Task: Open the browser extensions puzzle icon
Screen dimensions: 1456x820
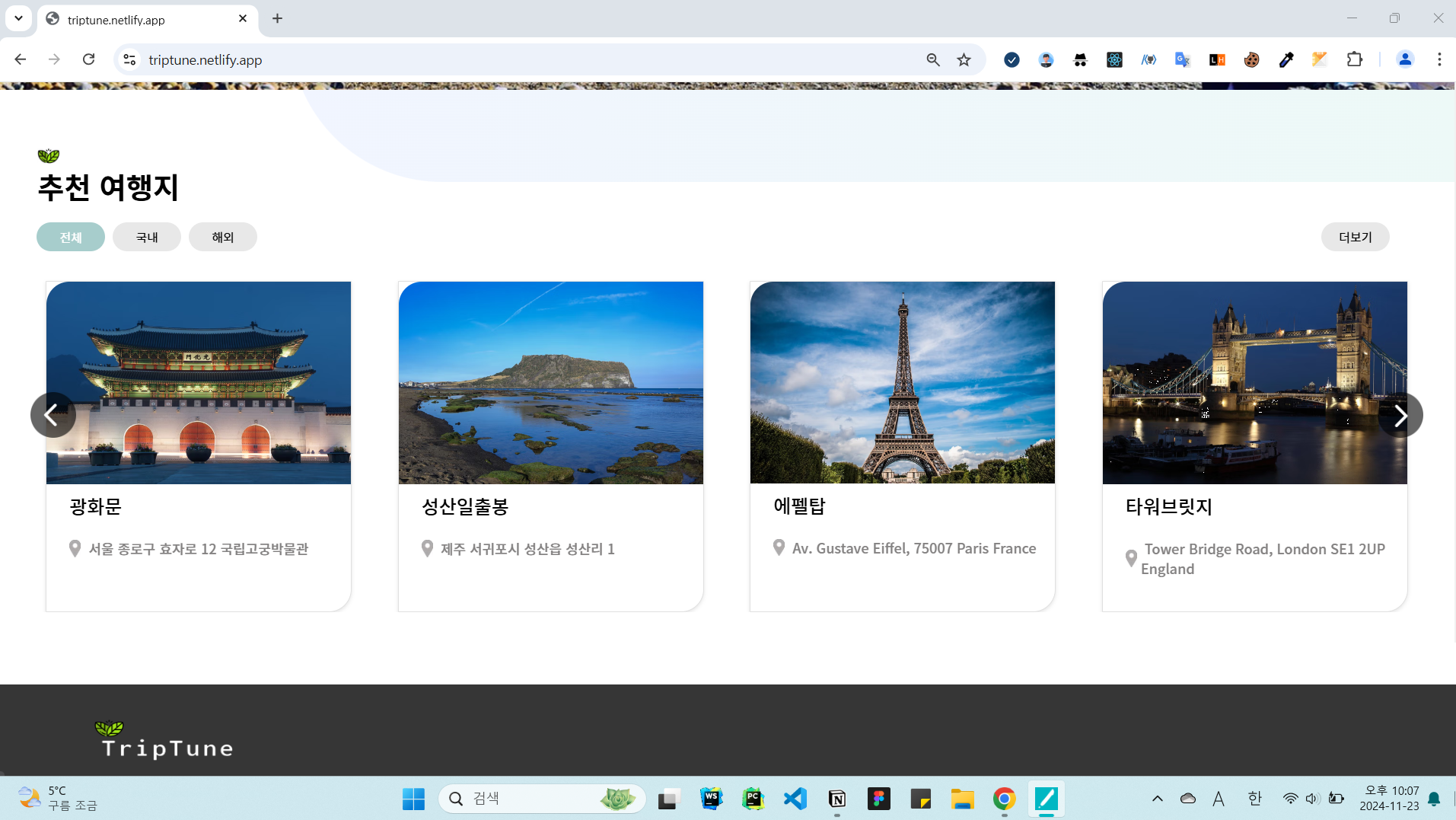Action: [1354, 59]
